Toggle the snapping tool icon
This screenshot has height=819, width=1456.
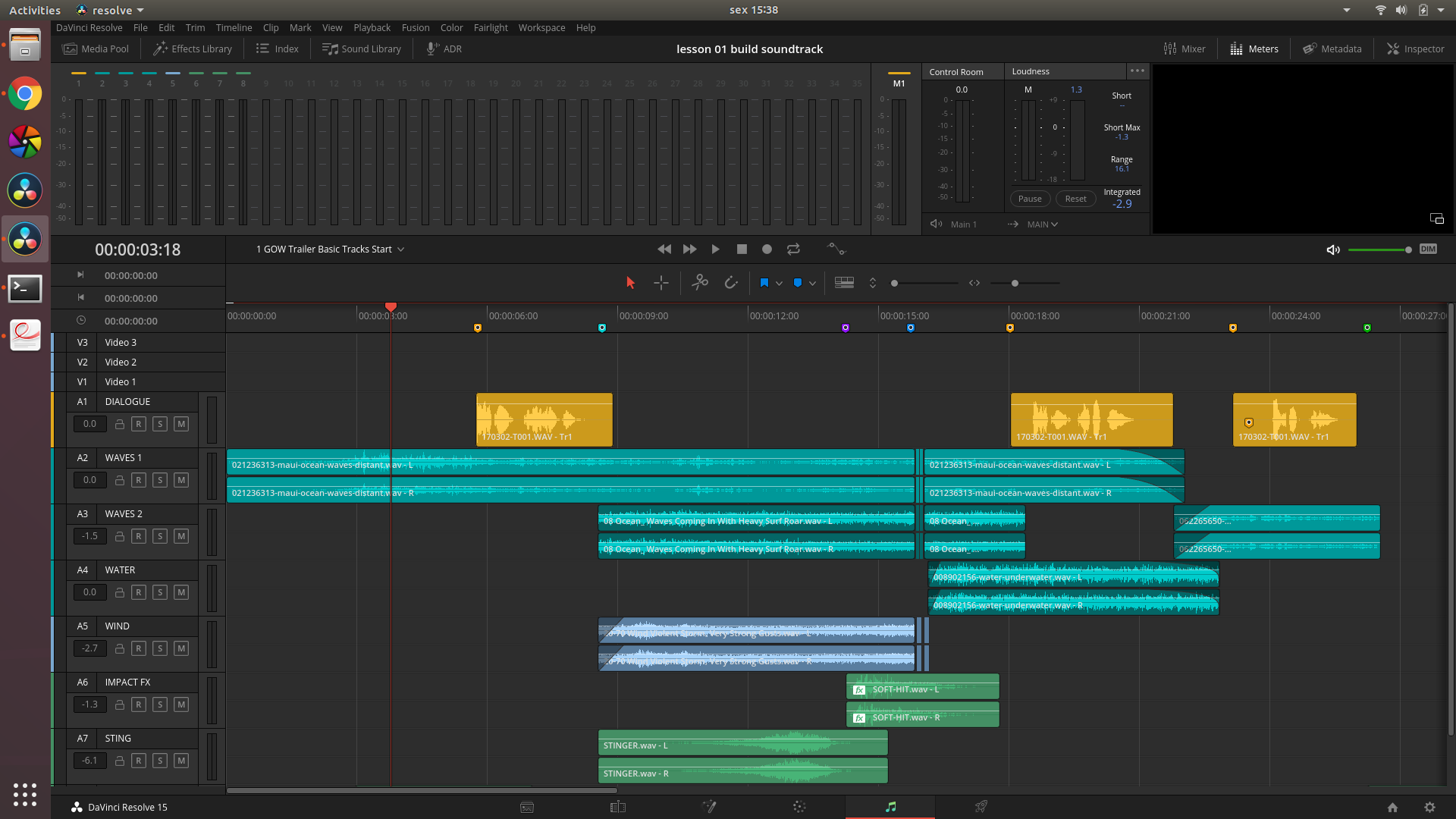(731, 283)
